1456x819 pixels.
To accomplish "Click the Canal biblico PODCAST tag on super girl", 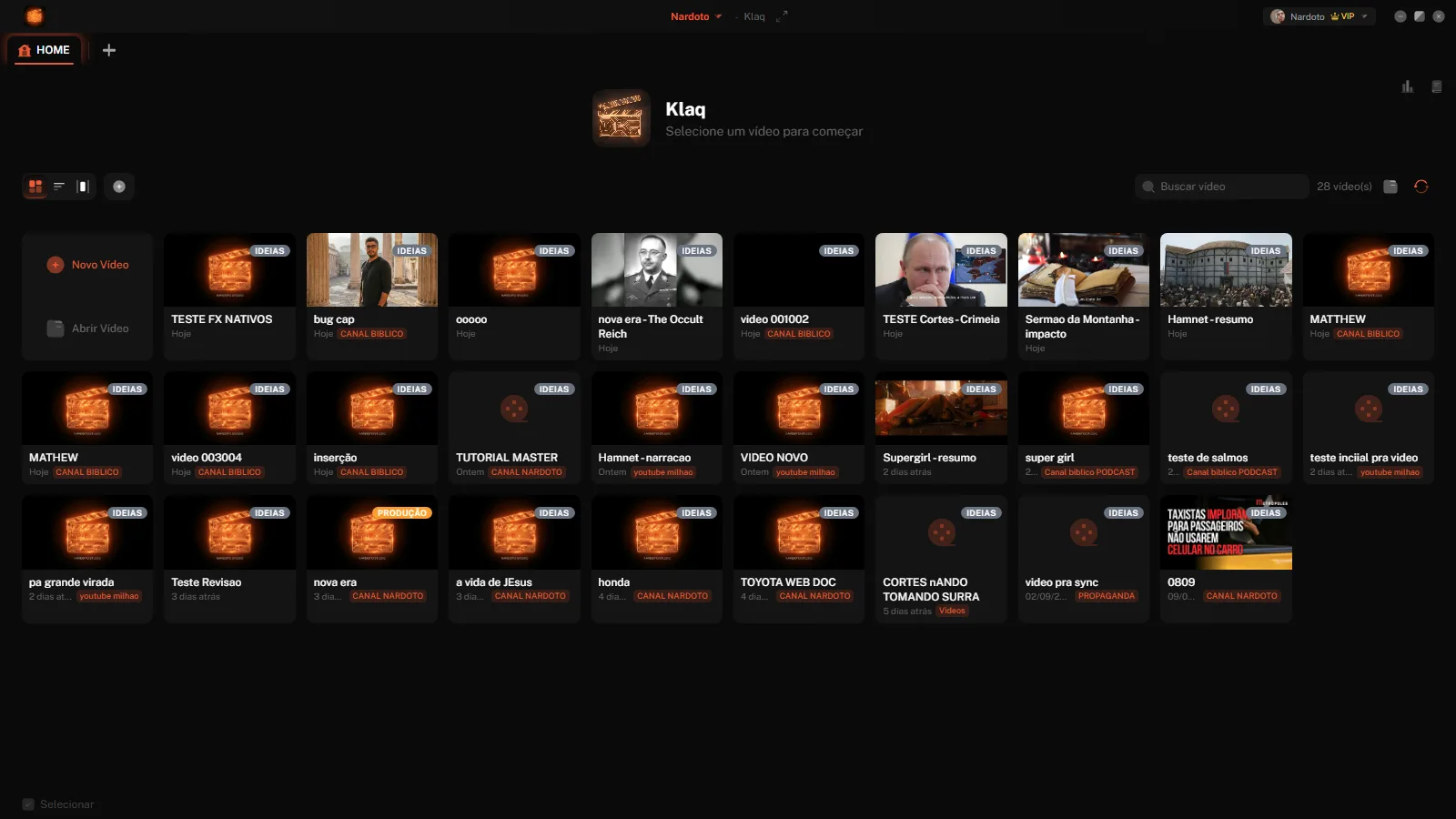I will coord(1089,472).
